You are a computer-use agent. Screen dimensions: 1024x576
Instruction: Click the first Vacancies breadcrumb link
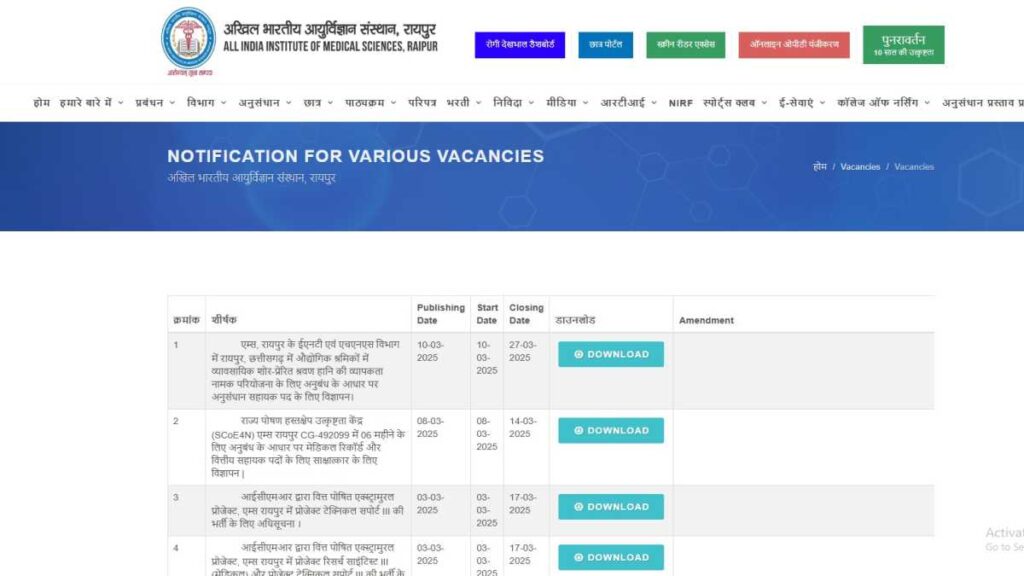[860, 167]
